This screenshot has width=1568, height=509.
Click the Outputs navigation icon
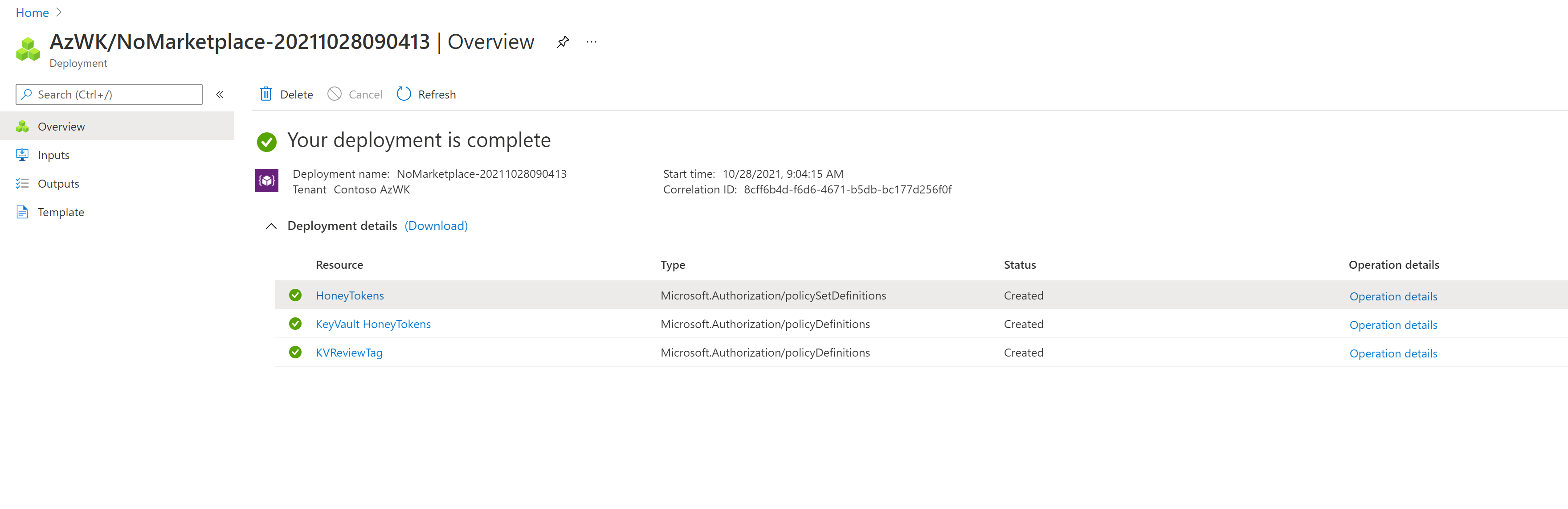(x=24, y=183)
